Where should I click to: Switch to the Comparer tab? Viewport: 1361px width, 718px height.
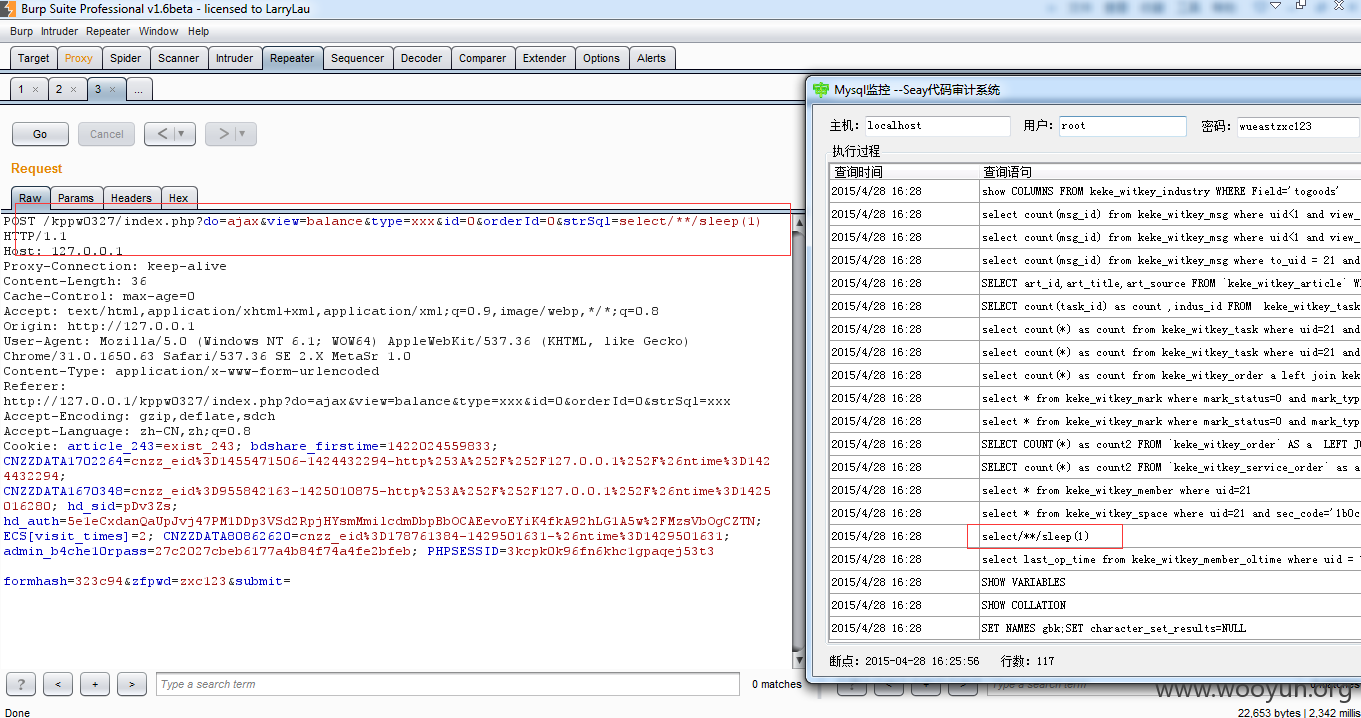tap(482, 58)
